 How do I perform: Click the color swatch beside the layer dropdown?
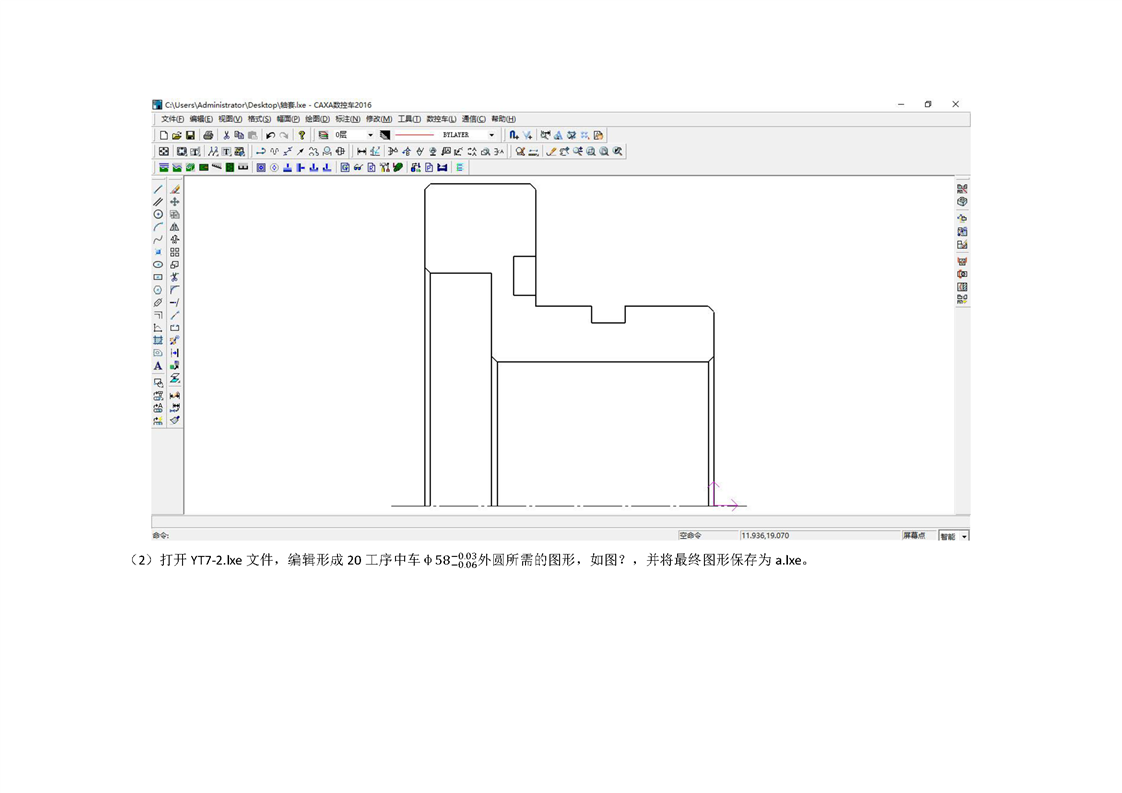pyautogui.click(x=385, y=135)
